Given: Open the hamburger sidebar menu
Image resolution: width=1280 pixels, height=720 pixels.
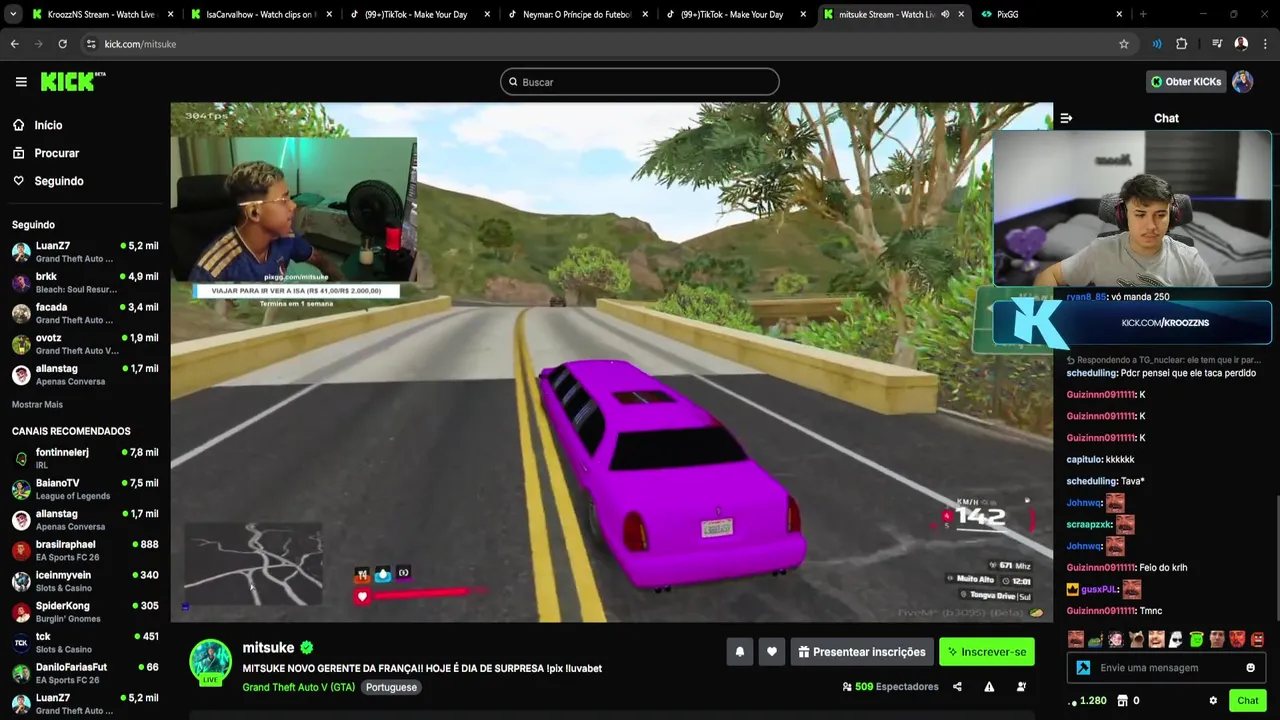Looking at the screenshot, I should (21, 82).
